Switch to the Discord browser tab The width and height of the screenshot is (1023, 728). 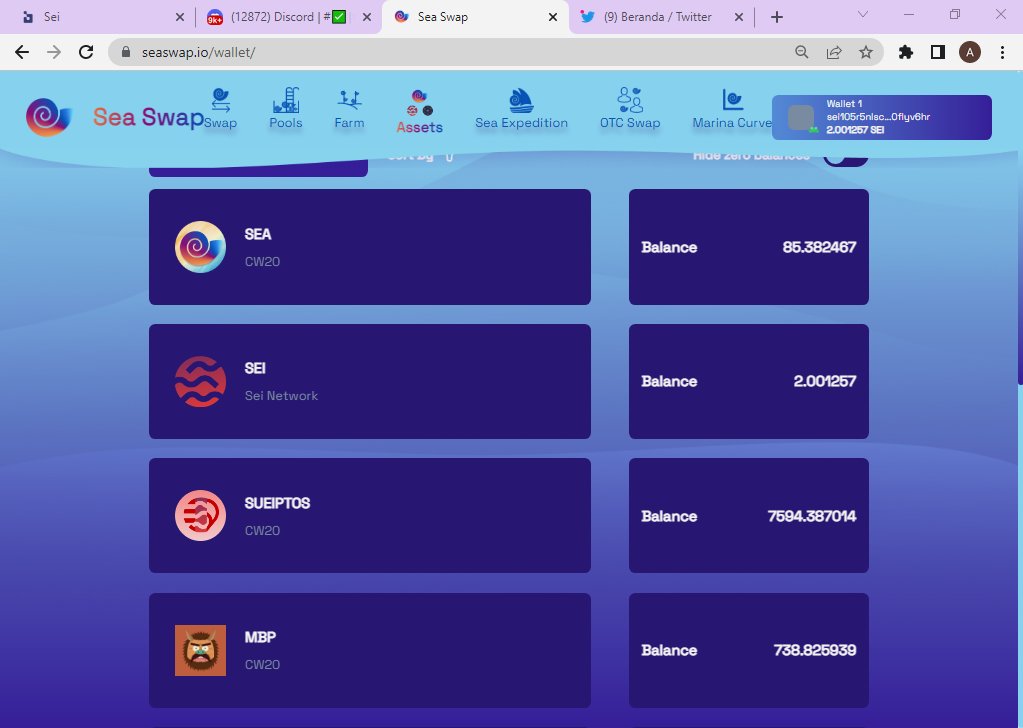288,17
